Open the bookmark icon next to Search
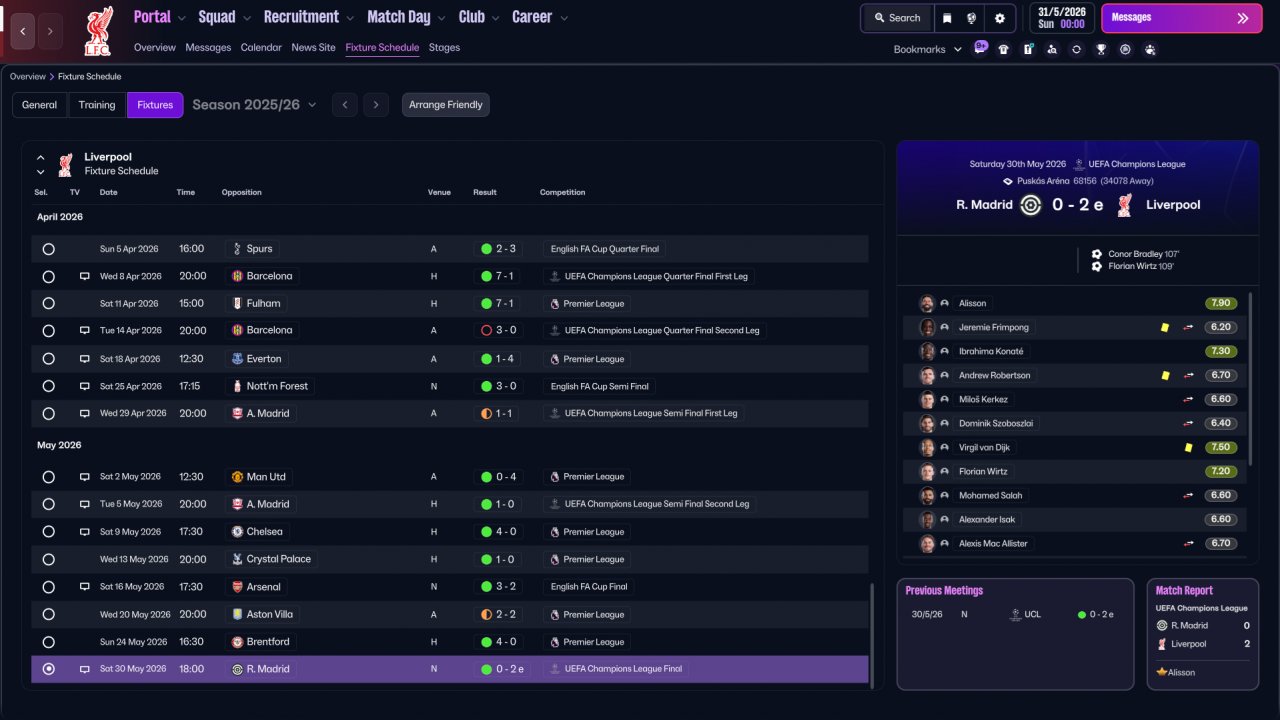 [x=947, y=18]
